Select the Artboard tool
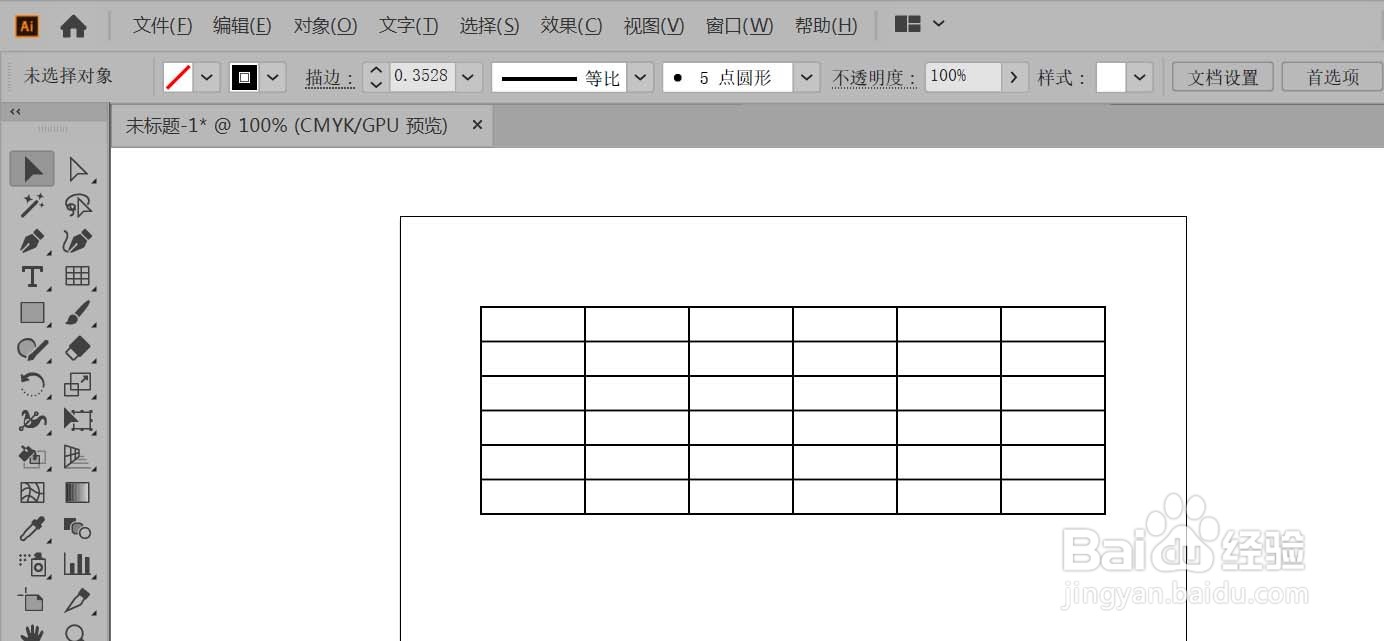This screenshot has width=1384, height=641. [x=32, y=601]
